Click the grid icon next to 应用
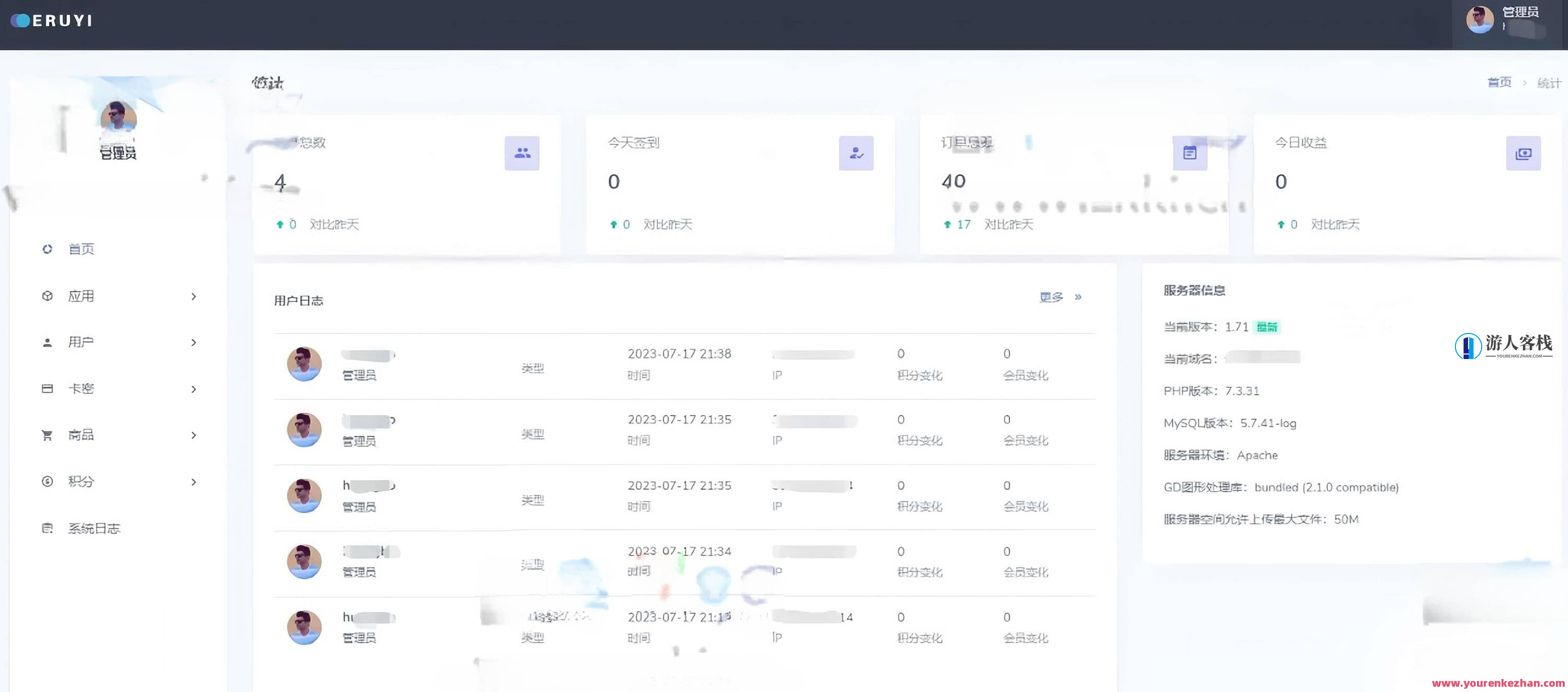Image resolution: width=1568 pixels, height=692 pixels. point(48,295)
